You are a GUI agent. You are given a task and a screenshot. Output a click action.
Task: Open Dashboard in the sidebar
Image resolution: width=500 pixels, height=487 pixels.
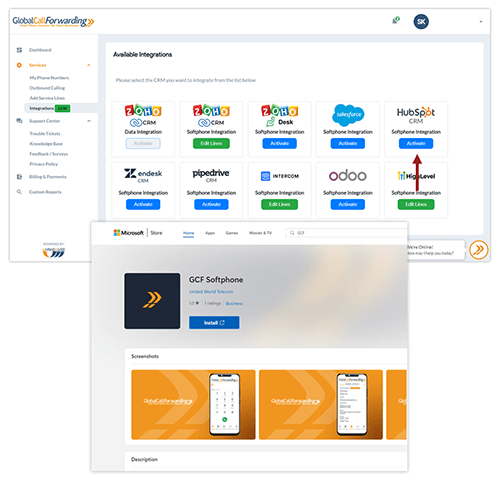(40, 50)
